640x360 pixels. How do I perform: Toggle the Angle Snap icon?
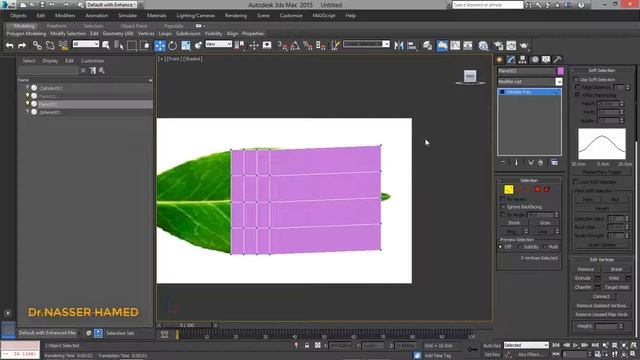pyautogui.click(x=295, y=45)
